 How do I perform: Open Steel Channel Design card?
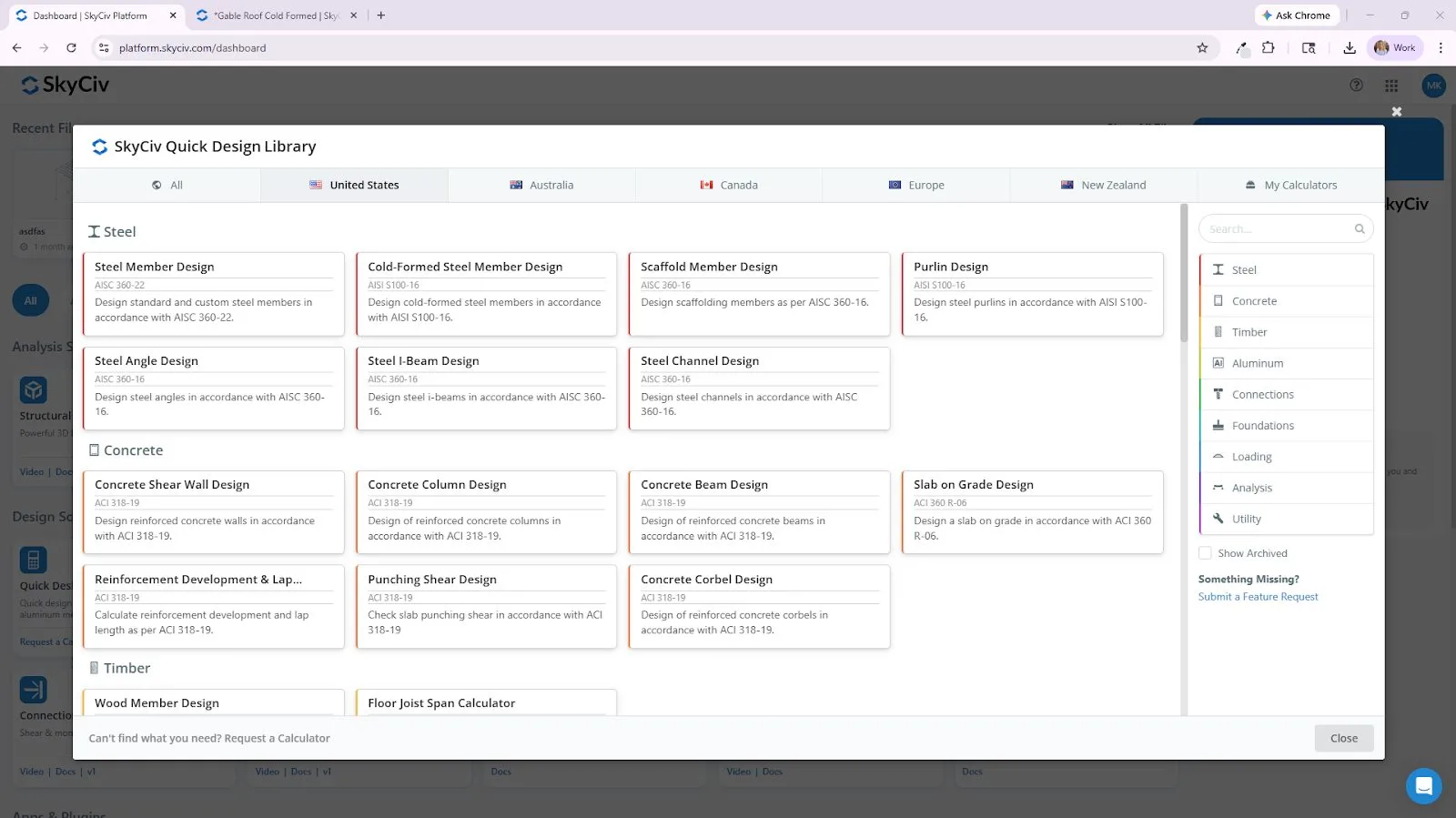(759, 389)
